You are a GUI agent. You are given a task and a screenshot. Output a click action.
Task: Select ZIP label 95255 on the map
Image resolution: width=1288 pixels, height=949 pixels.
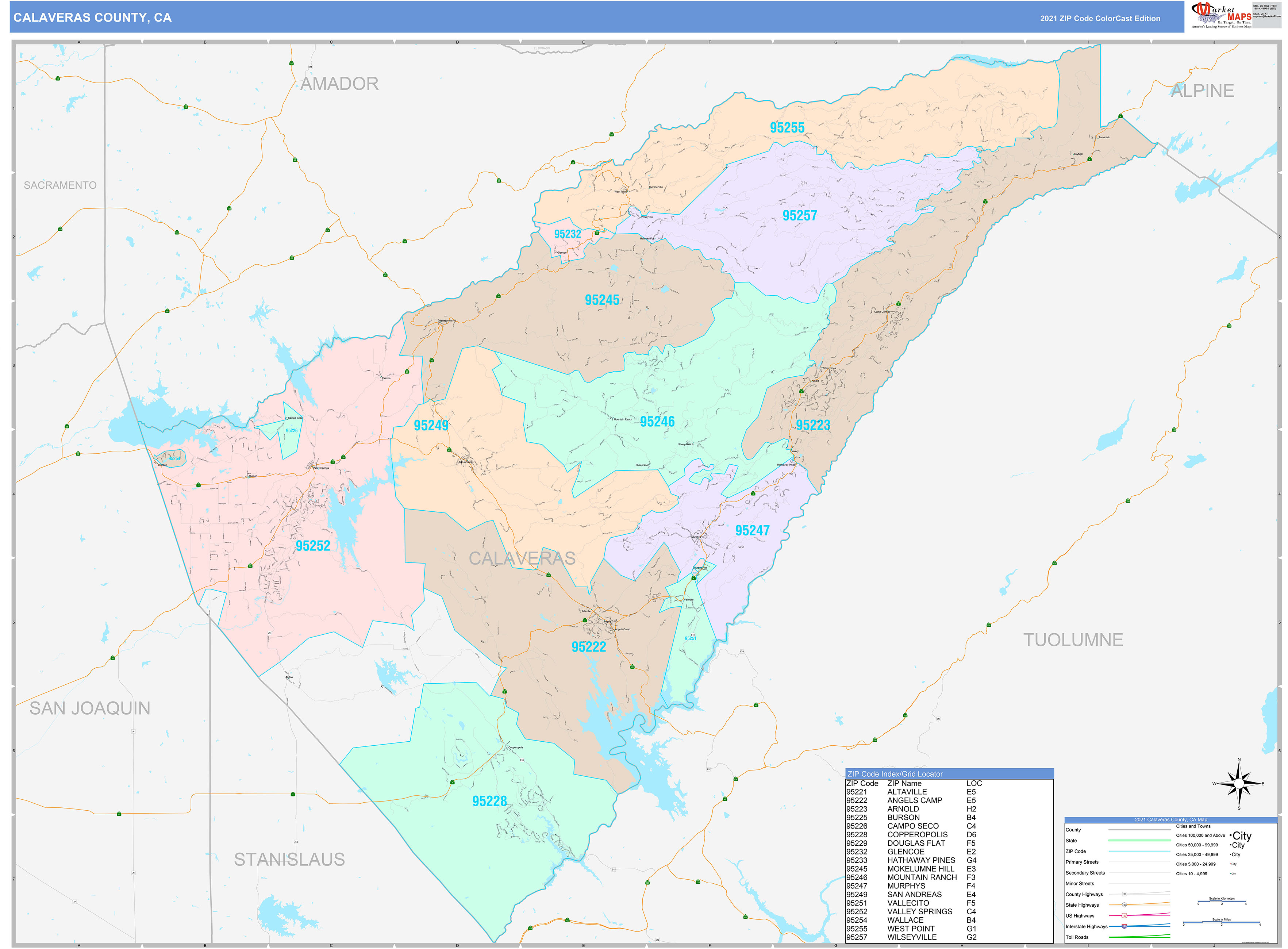pos(787,127)
